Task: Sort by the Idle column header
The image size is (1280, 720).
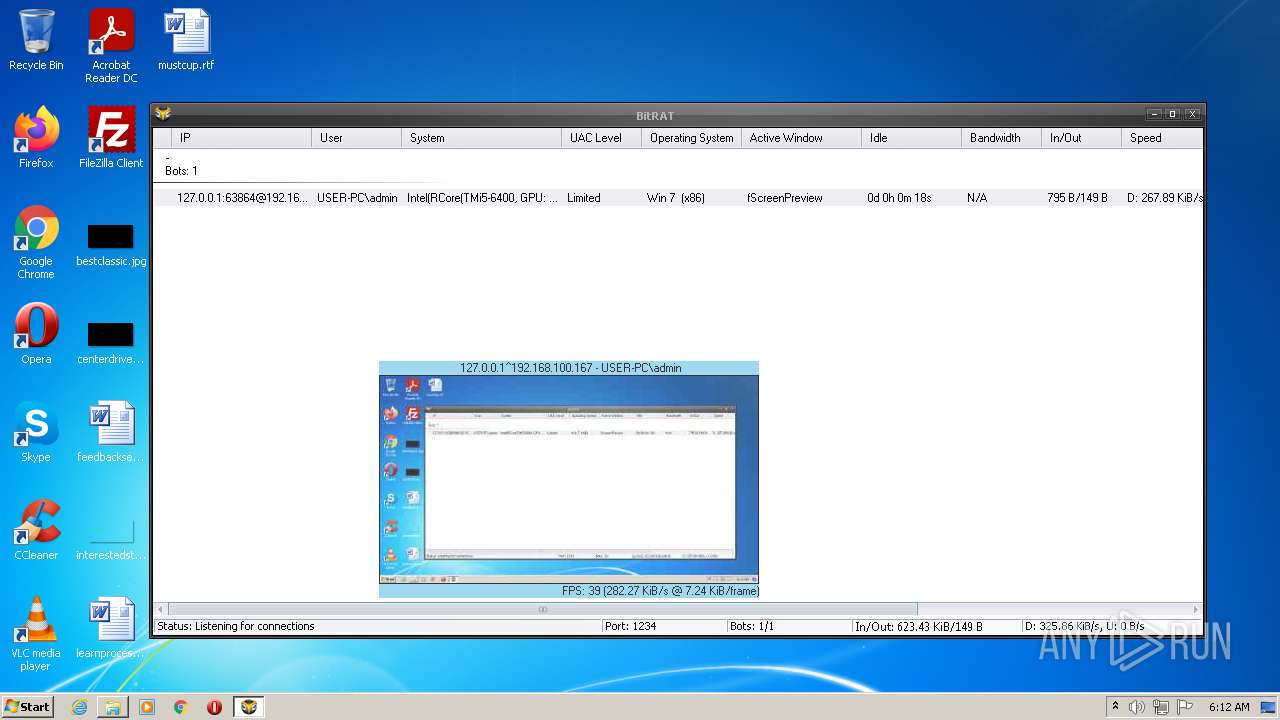Action: click(911, 138)
